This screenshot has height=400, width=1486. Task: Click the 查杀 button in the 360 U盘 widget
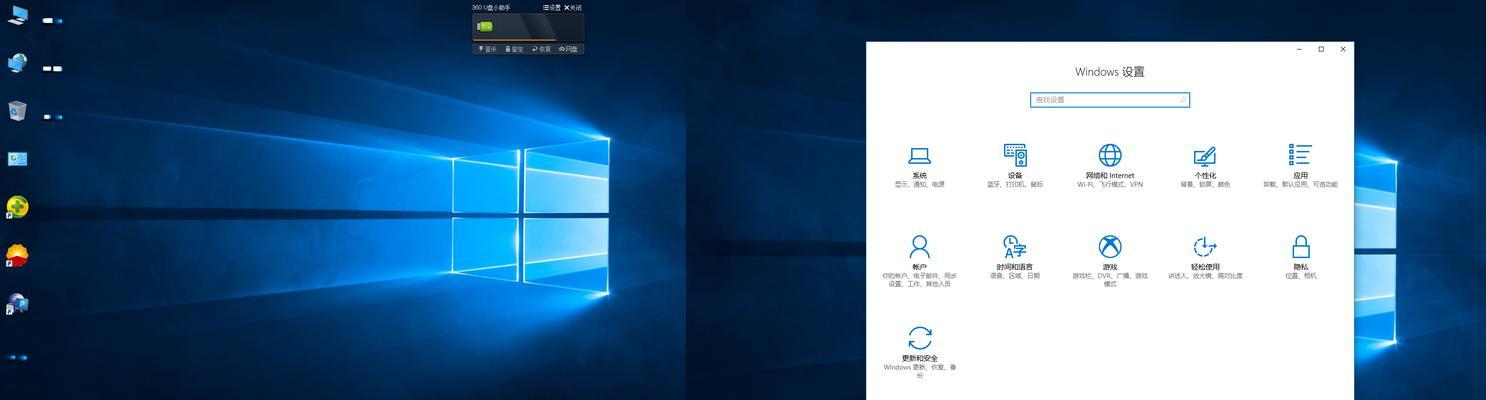[x=487, y=49]
